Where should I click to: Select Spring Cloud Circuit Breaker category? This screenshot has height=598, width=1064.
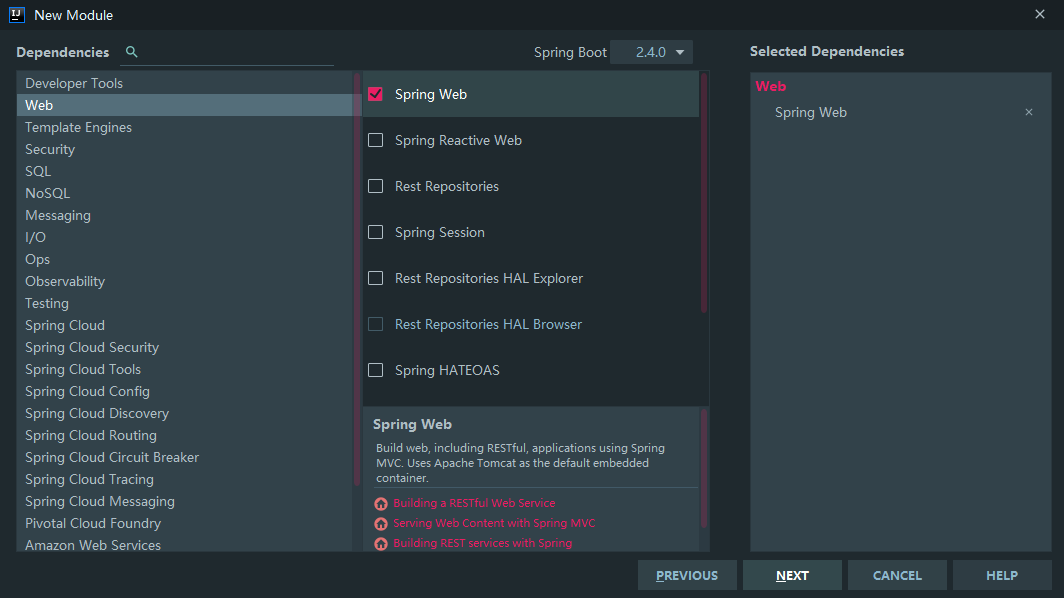click(185, 457)
